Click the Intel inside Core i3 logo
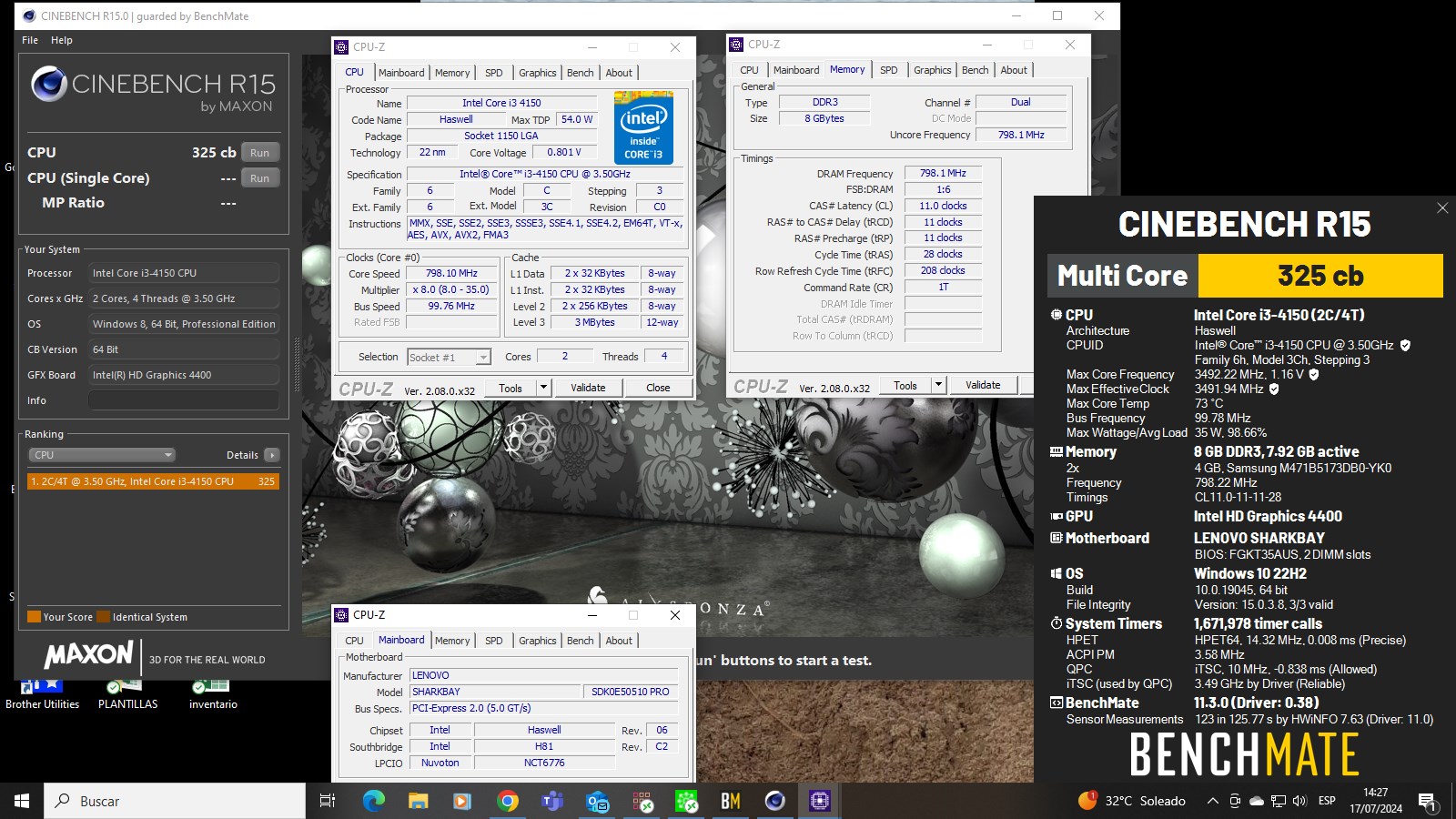This screenshot has height=819, width=1456. point(644,127)
